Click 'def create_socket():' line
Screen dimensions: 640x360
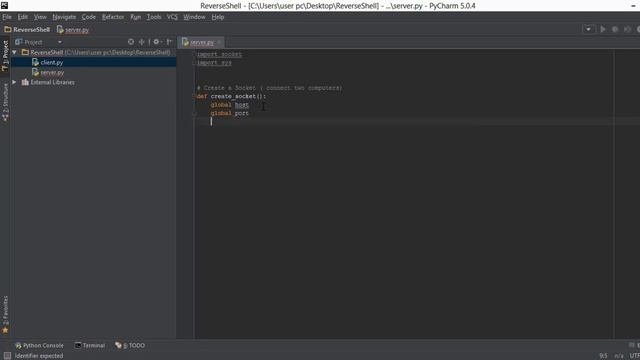click(231, 96)
